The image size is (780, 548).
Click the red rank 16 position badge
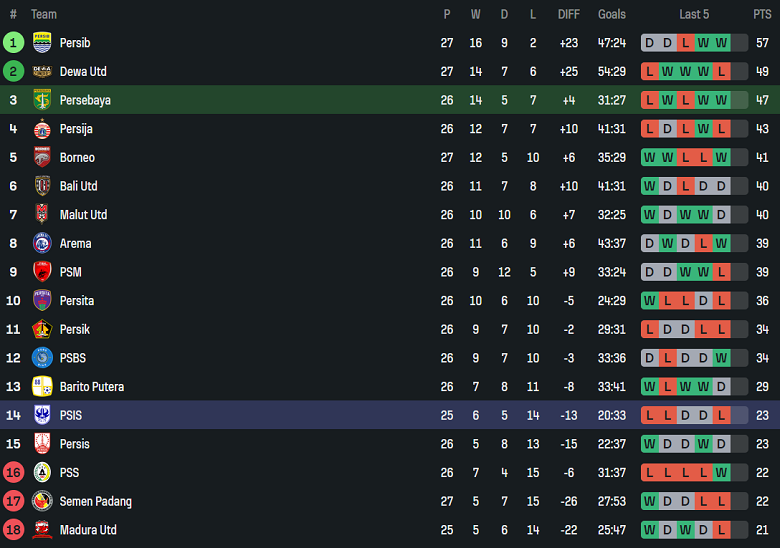point(13,473)
